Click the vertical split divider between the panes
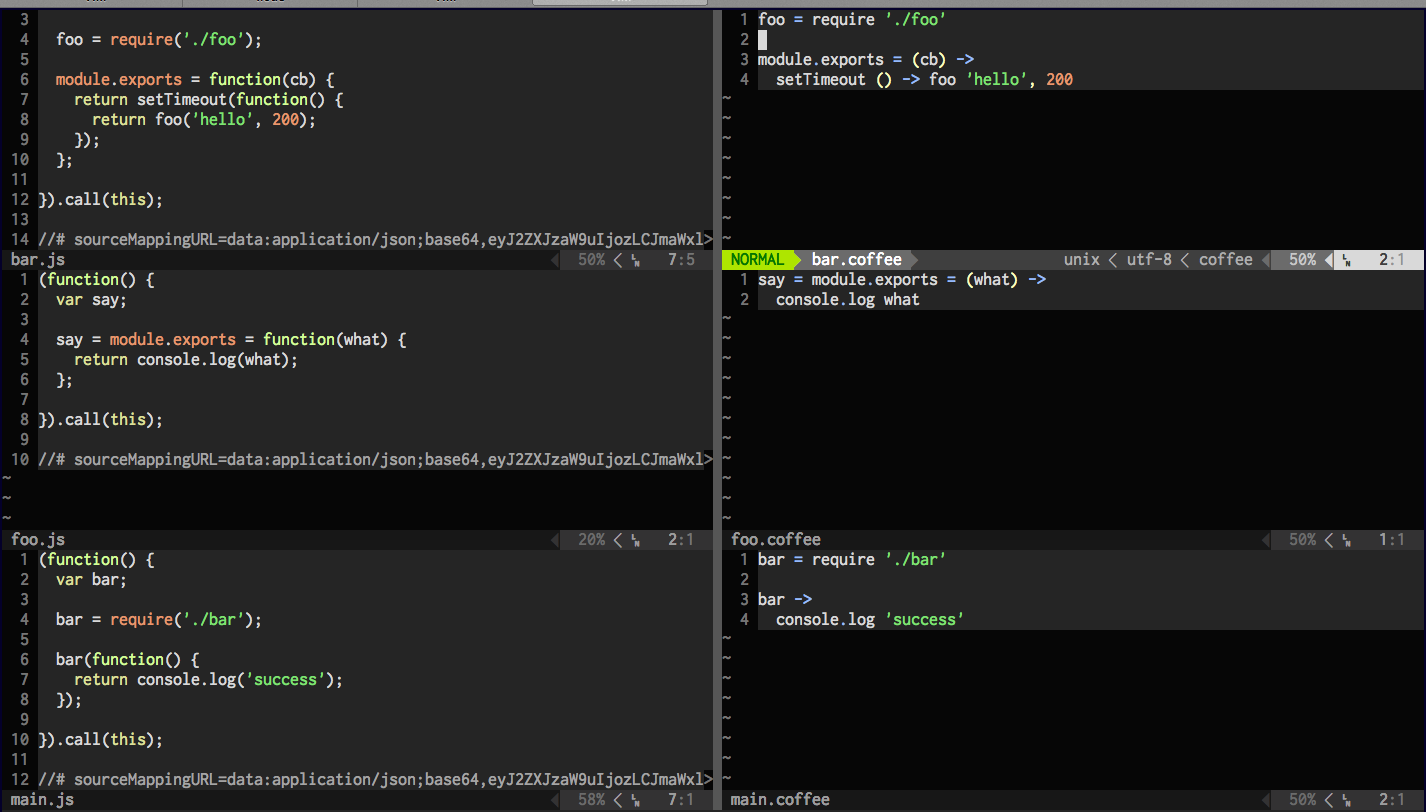Image resolution: width=1426 pixels, height=812 pixels. (717, 400)
